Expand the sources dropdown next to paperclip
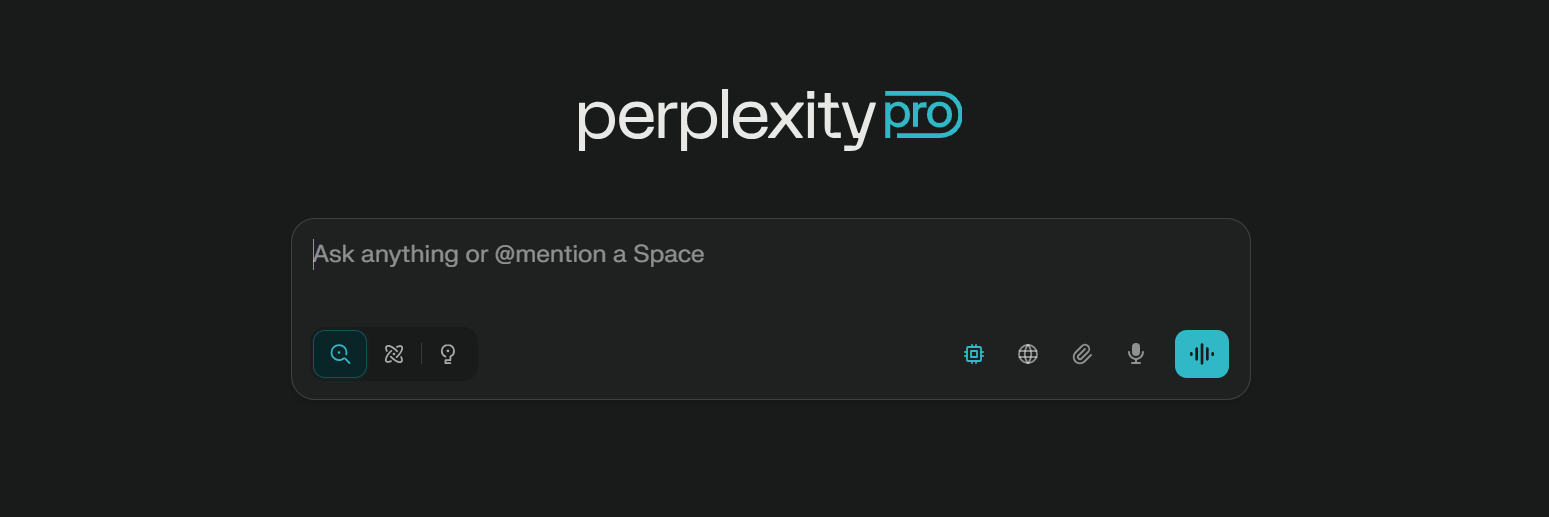This screenshot has height=517, width=1549. pyautogui.click(x=1028, y=354)
